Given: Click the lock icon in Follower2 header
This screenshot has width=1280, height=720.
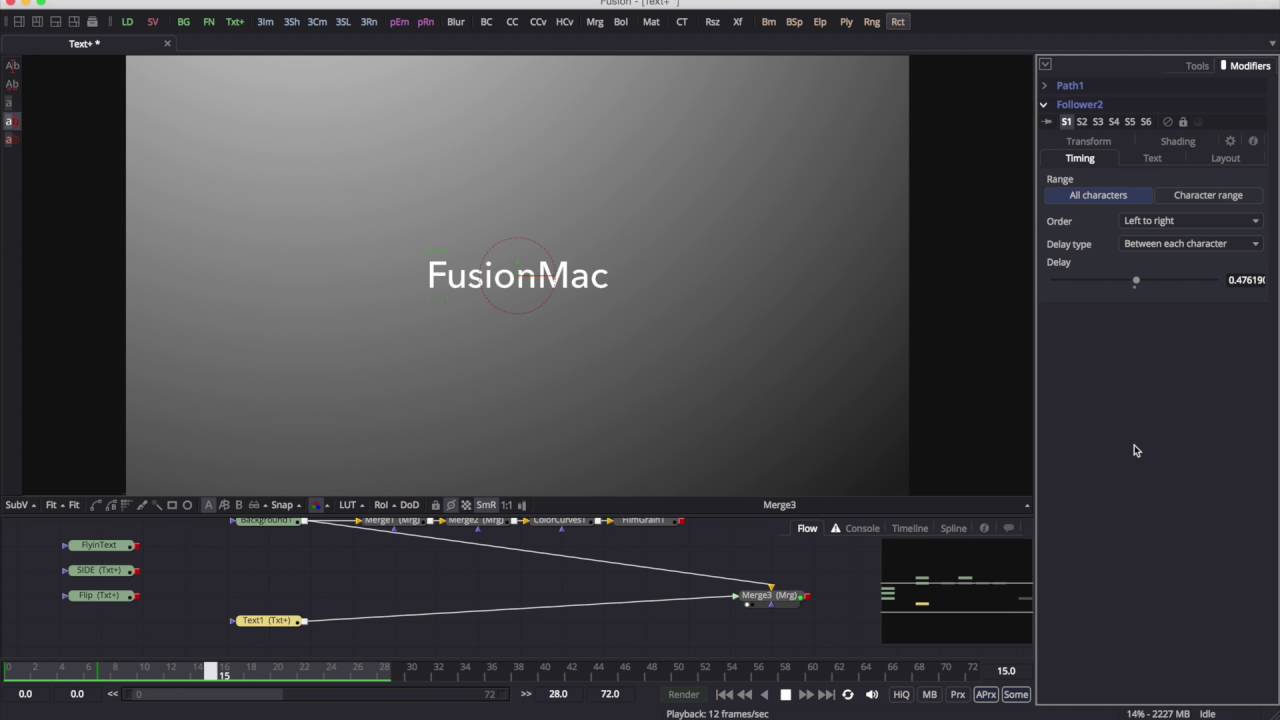Looking at the screenshot, I should coord(1183,122).
